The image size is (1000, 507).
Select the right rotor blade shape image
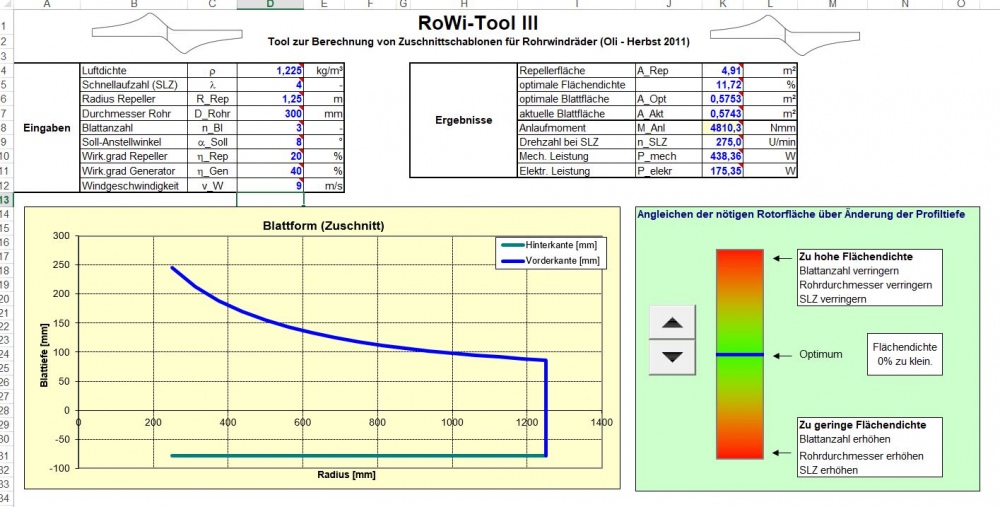[x=784, y=36]
